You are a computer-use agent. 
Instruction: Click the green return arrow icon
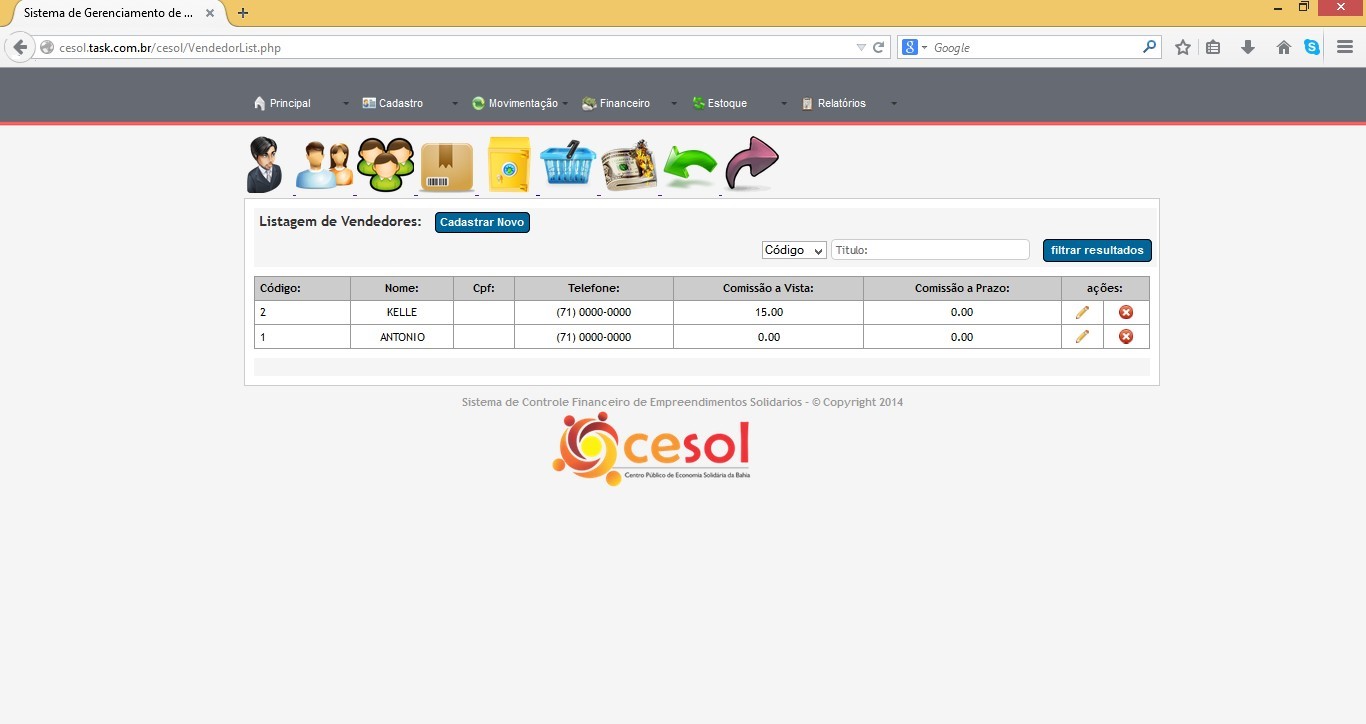691,166
